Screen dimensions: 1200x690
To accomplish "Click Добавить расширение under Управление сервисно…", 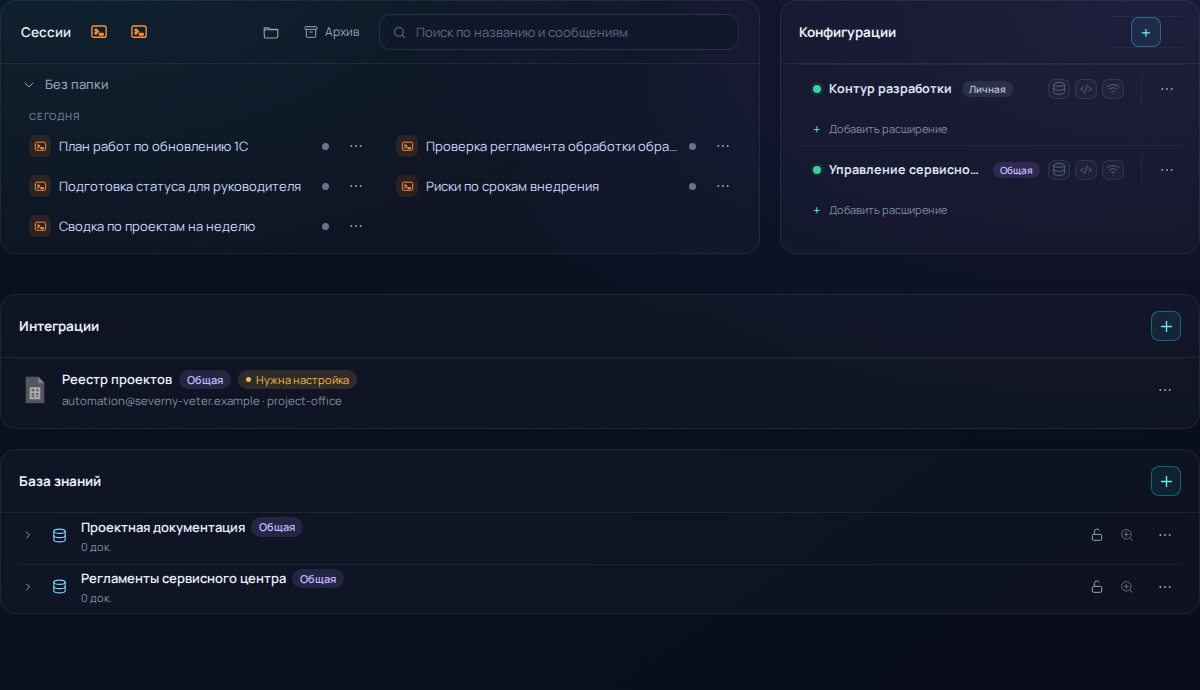I will [x=880, y=210].
